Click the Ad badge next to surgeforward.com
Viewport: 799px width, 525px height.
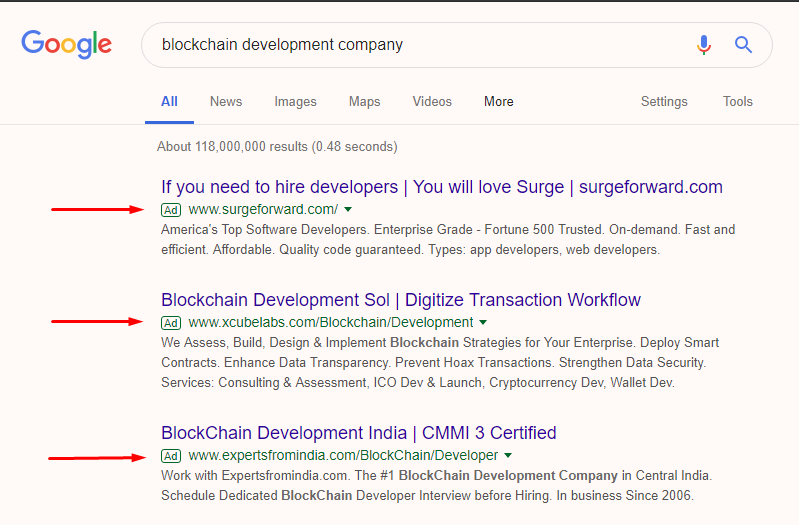[x=171, y=210]
